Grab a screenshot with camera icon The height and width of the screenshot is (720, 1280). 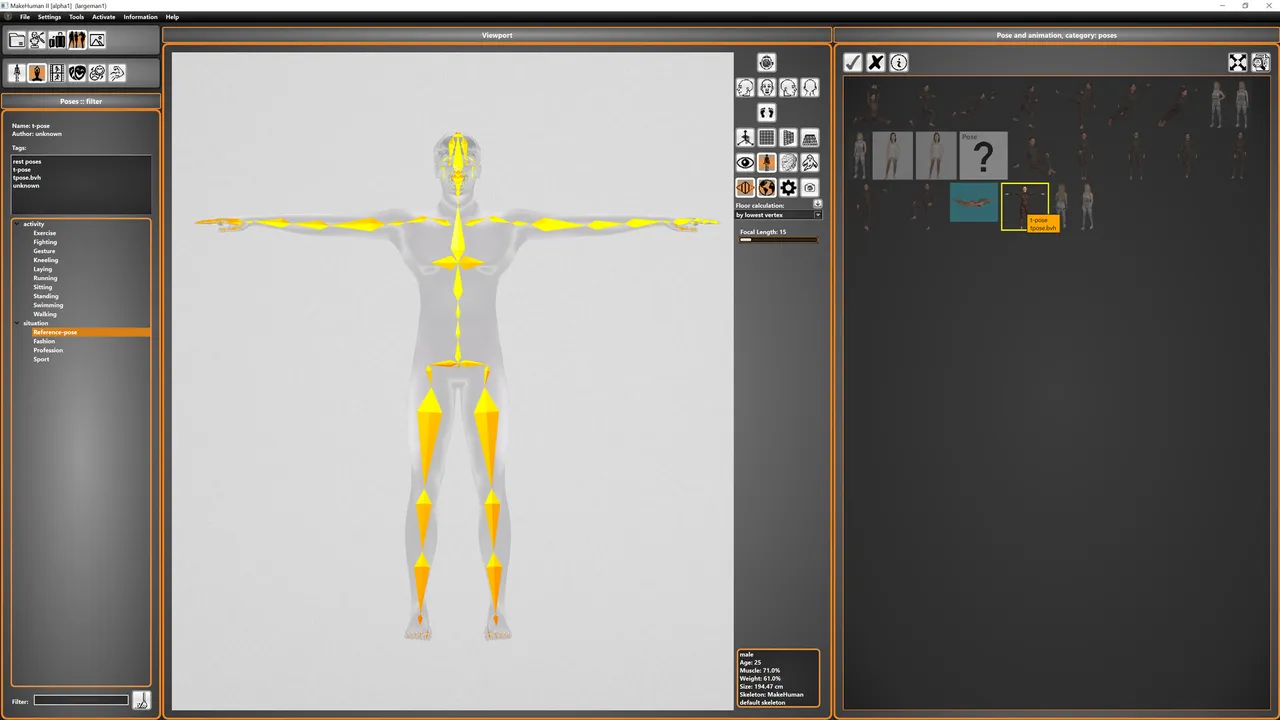810,187
